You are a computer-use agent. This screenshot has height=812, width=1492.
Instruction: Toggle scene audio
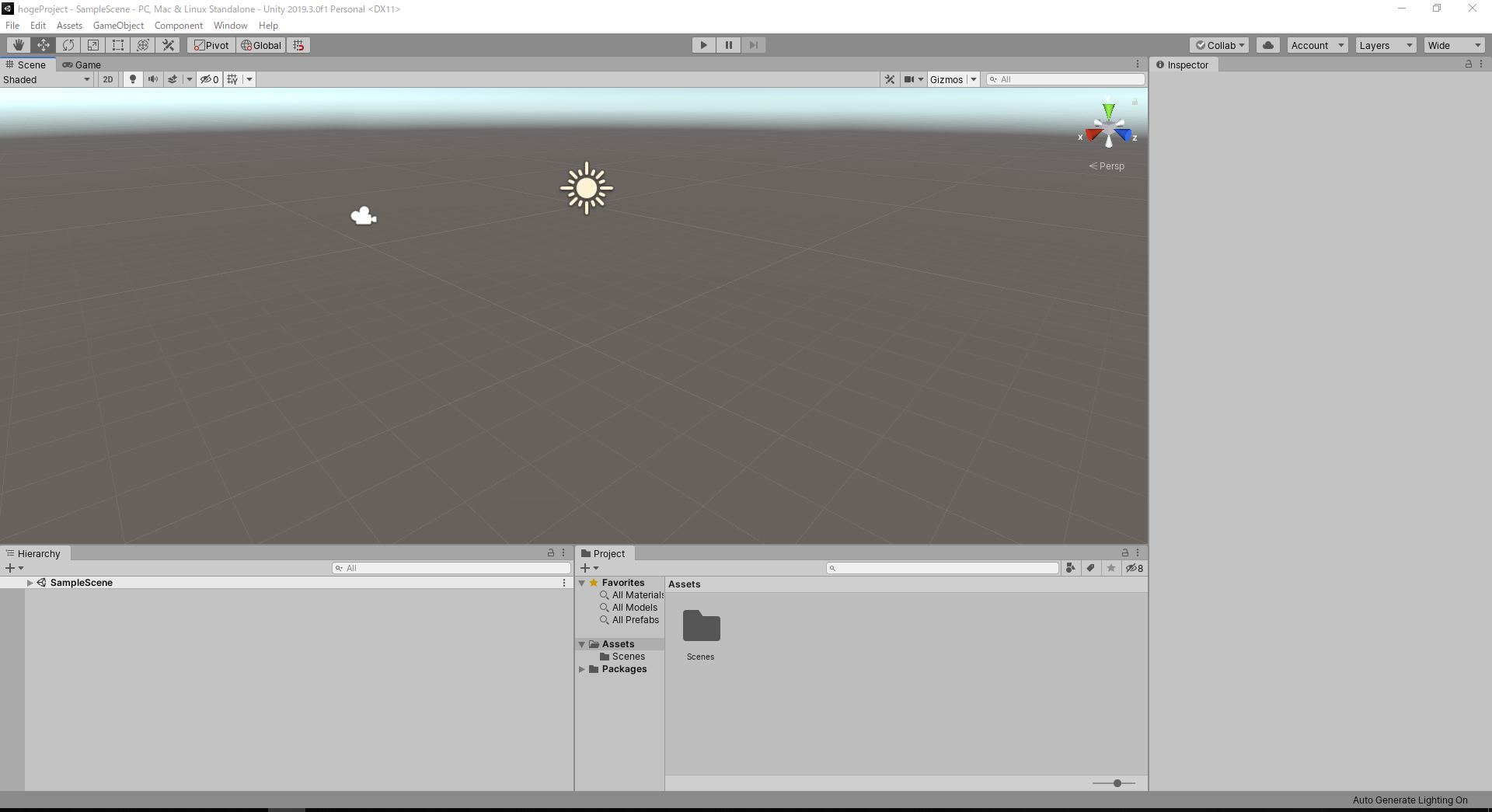[153, 79]
